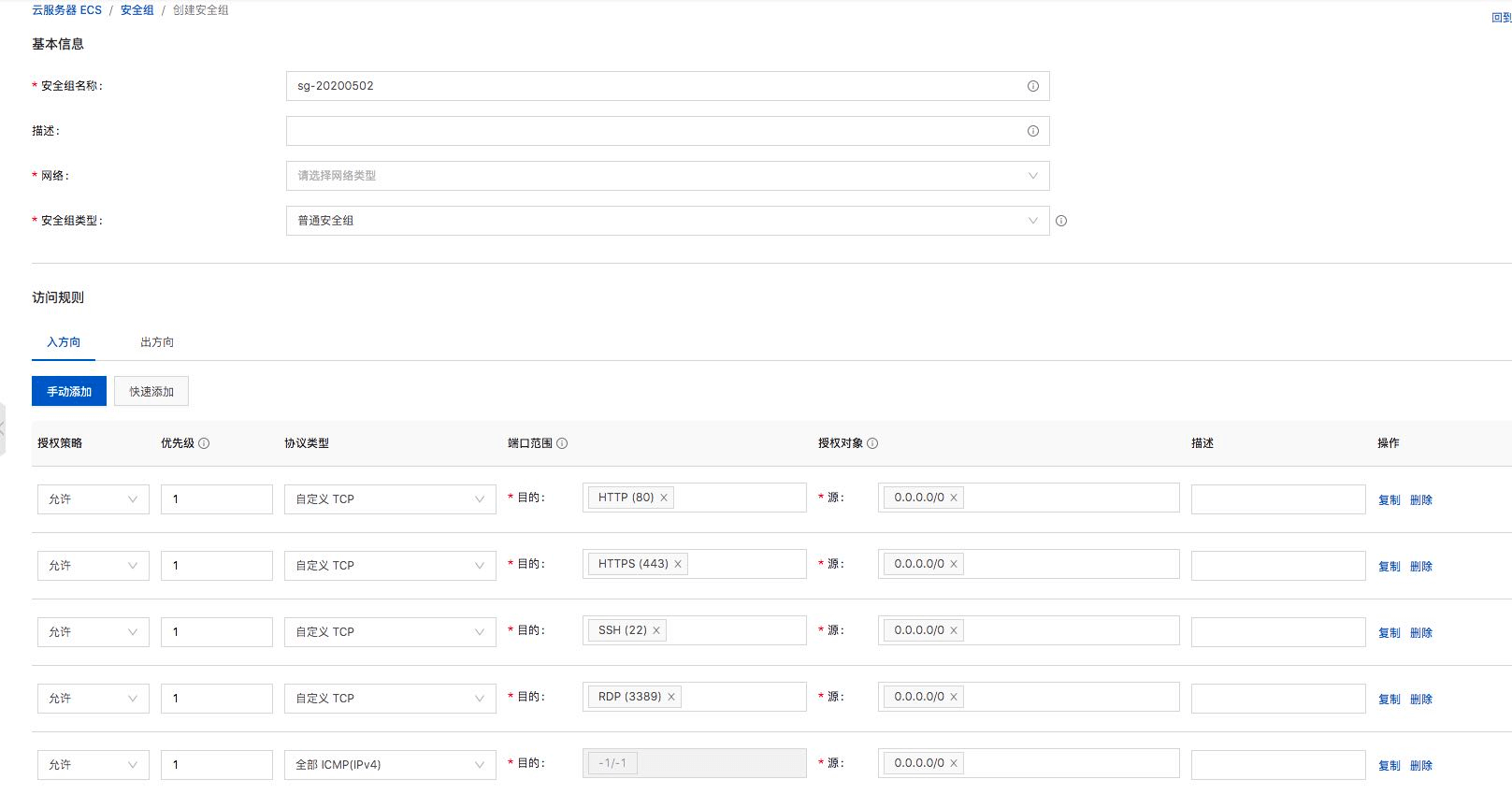The height and width of the screenshot is (794, 1512).
Task: Click the 手动添加 button
Action: [69, 391]
